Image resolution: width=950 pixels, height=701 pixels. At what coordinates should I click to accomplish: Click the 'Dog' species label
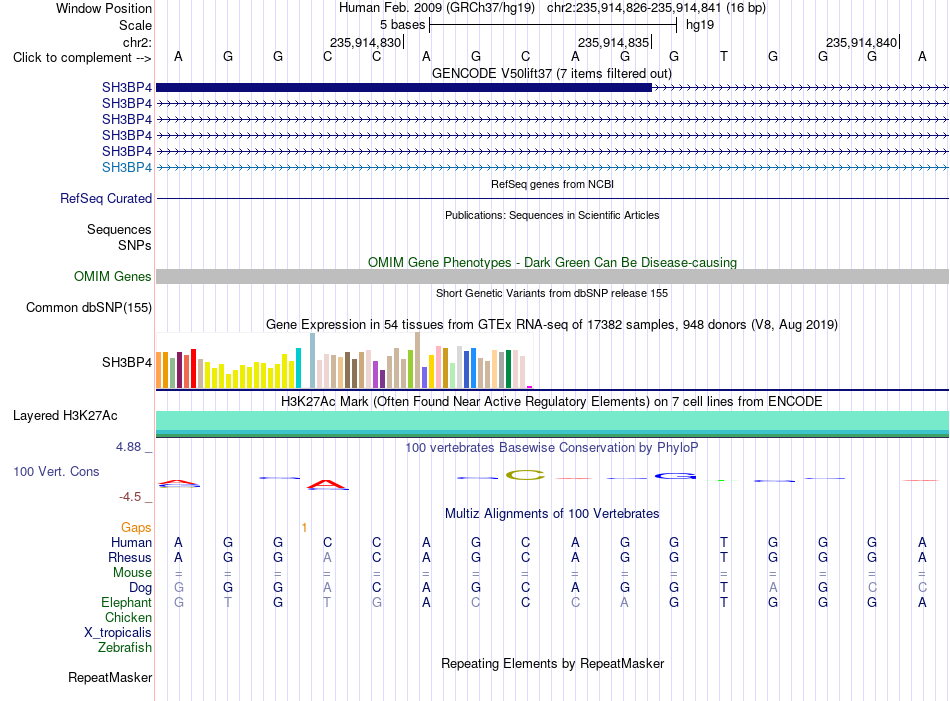point(140,588)
